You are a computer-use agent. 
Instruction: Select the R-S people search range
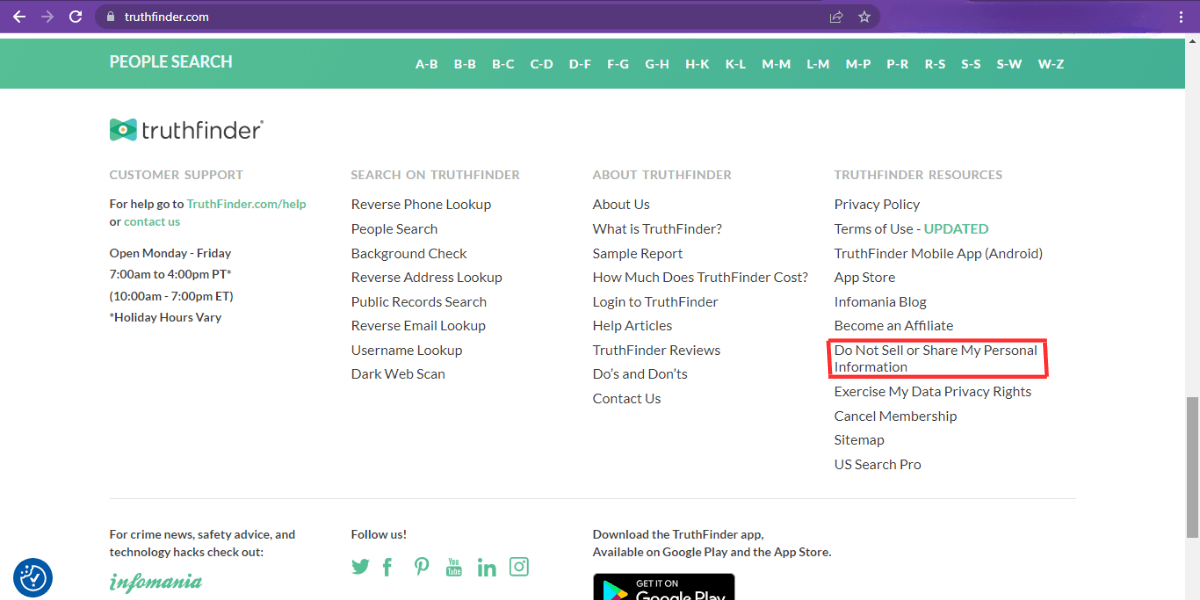[935, 64]
